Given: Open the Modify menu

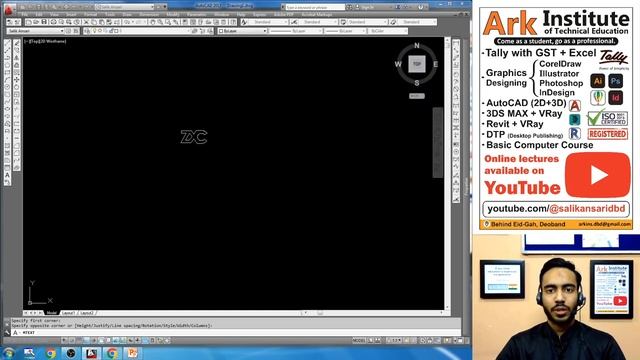Looking at the screenshot, I should coord(173,15).
